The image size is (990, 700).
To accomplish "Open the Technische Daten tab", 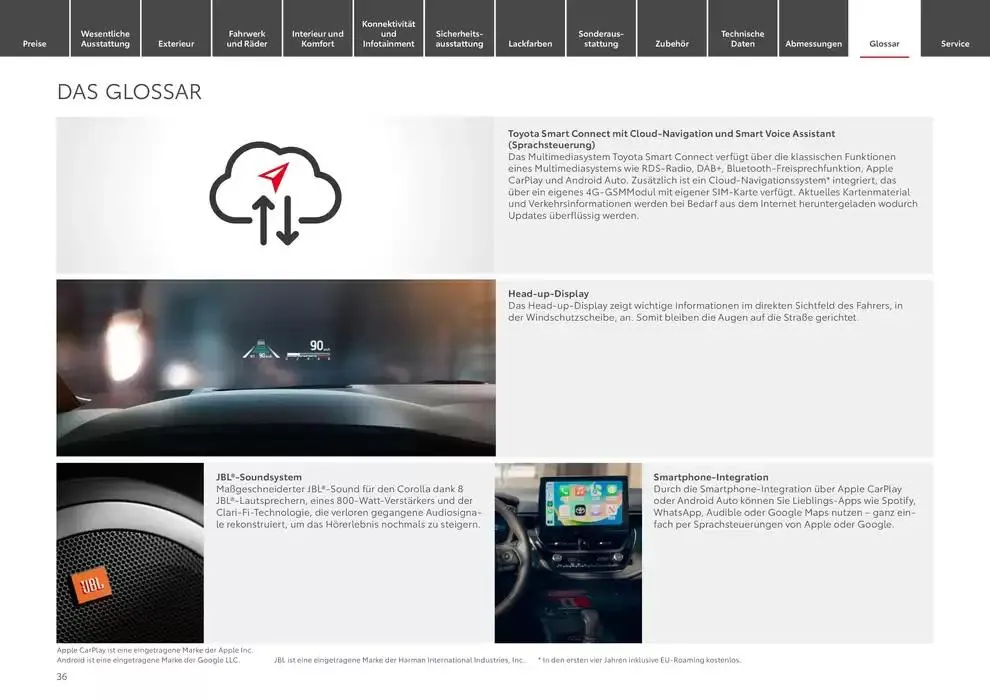I will 742,39.
